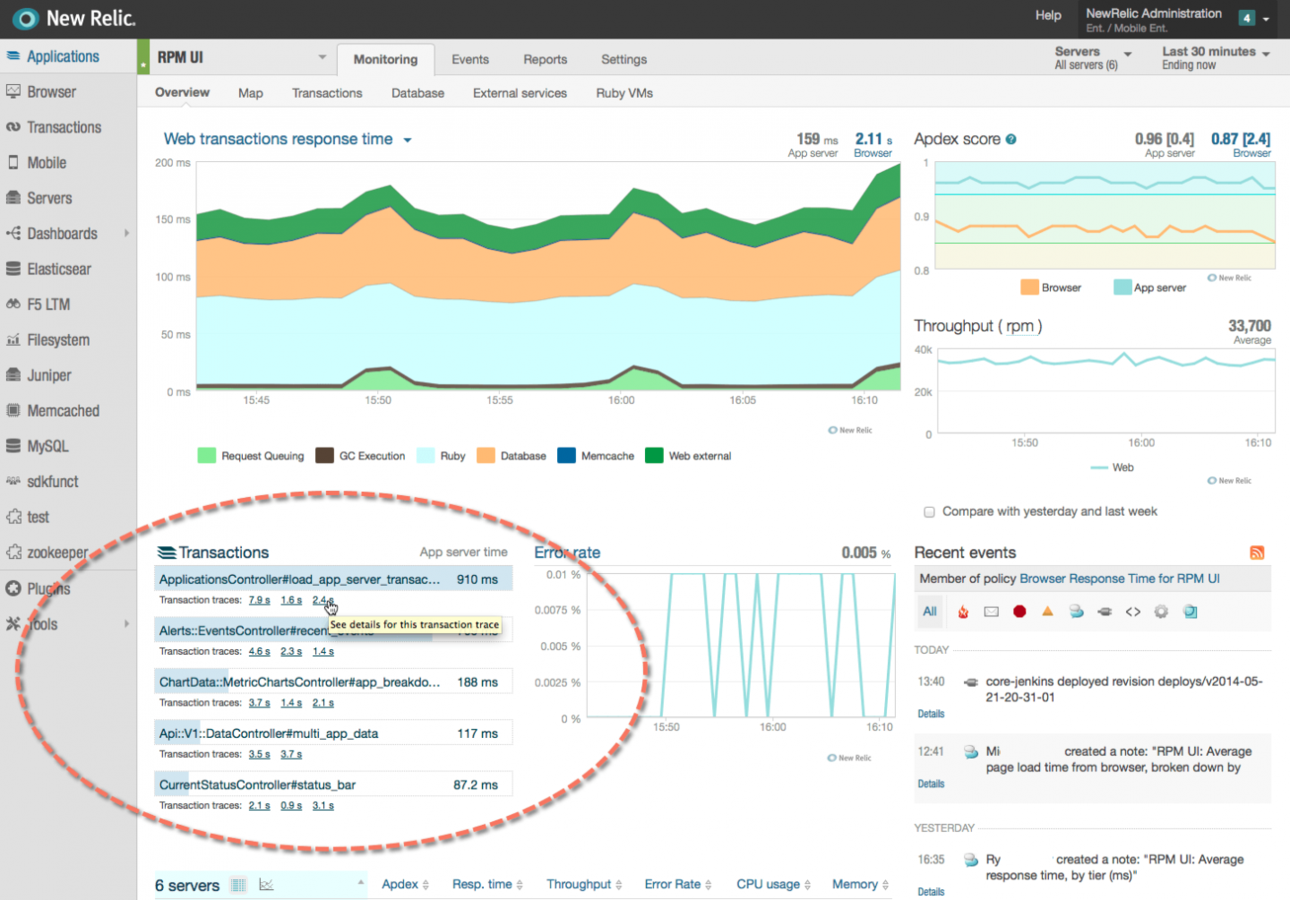Viewport: 1290px width, 900px height.
Task: Select the All events filter
Action: [930, 612]
